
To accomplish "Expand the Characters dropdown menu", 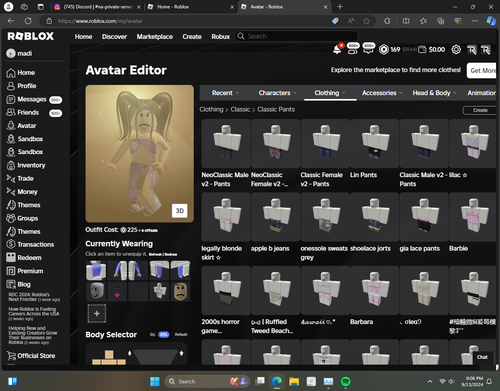I will coord(277,93).
